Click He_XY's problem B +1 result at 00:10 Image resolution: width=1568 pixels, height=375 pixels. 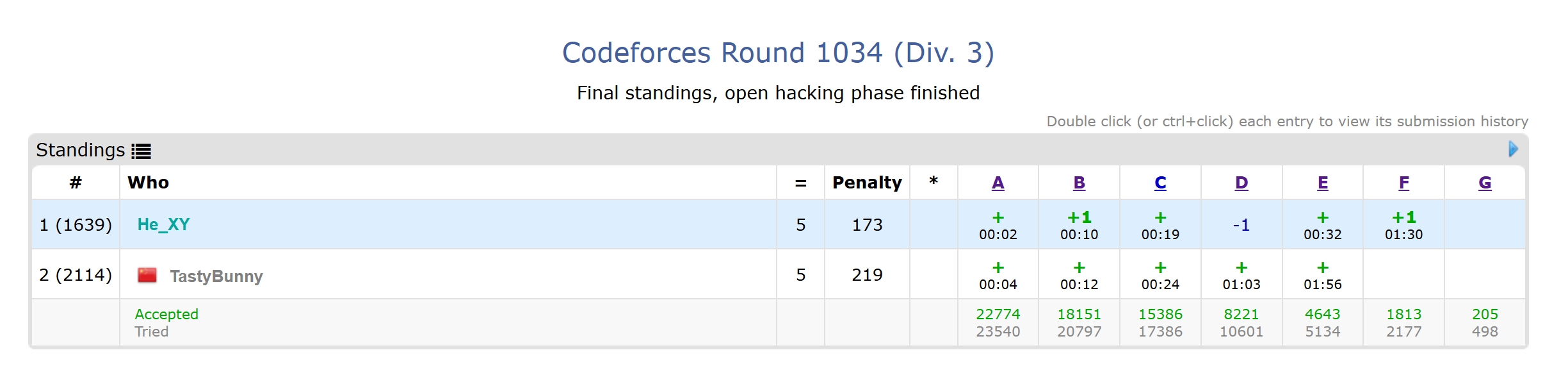coord(1079,225)
